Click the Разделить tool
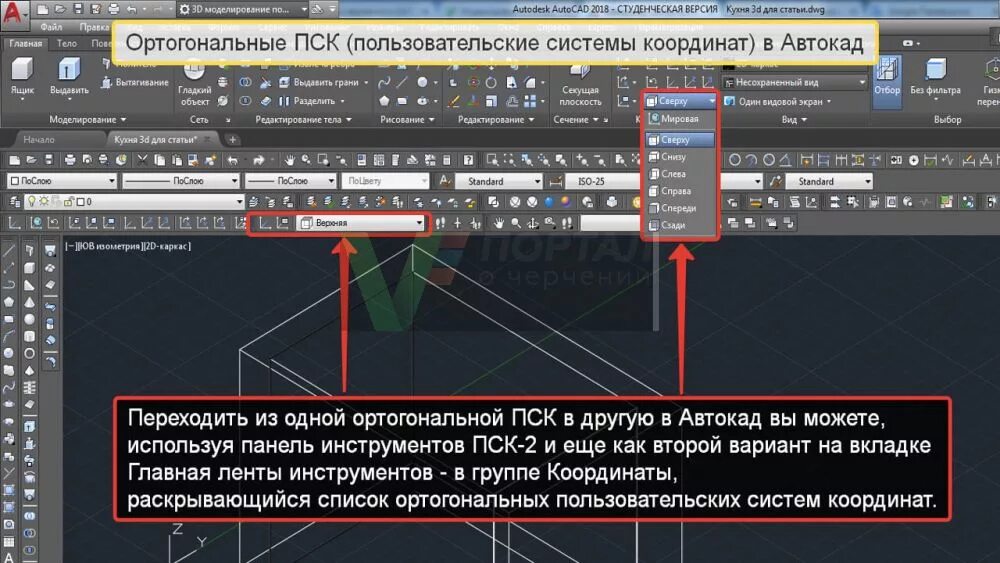This screenshot has height=563, width=1000. [312, 101]
